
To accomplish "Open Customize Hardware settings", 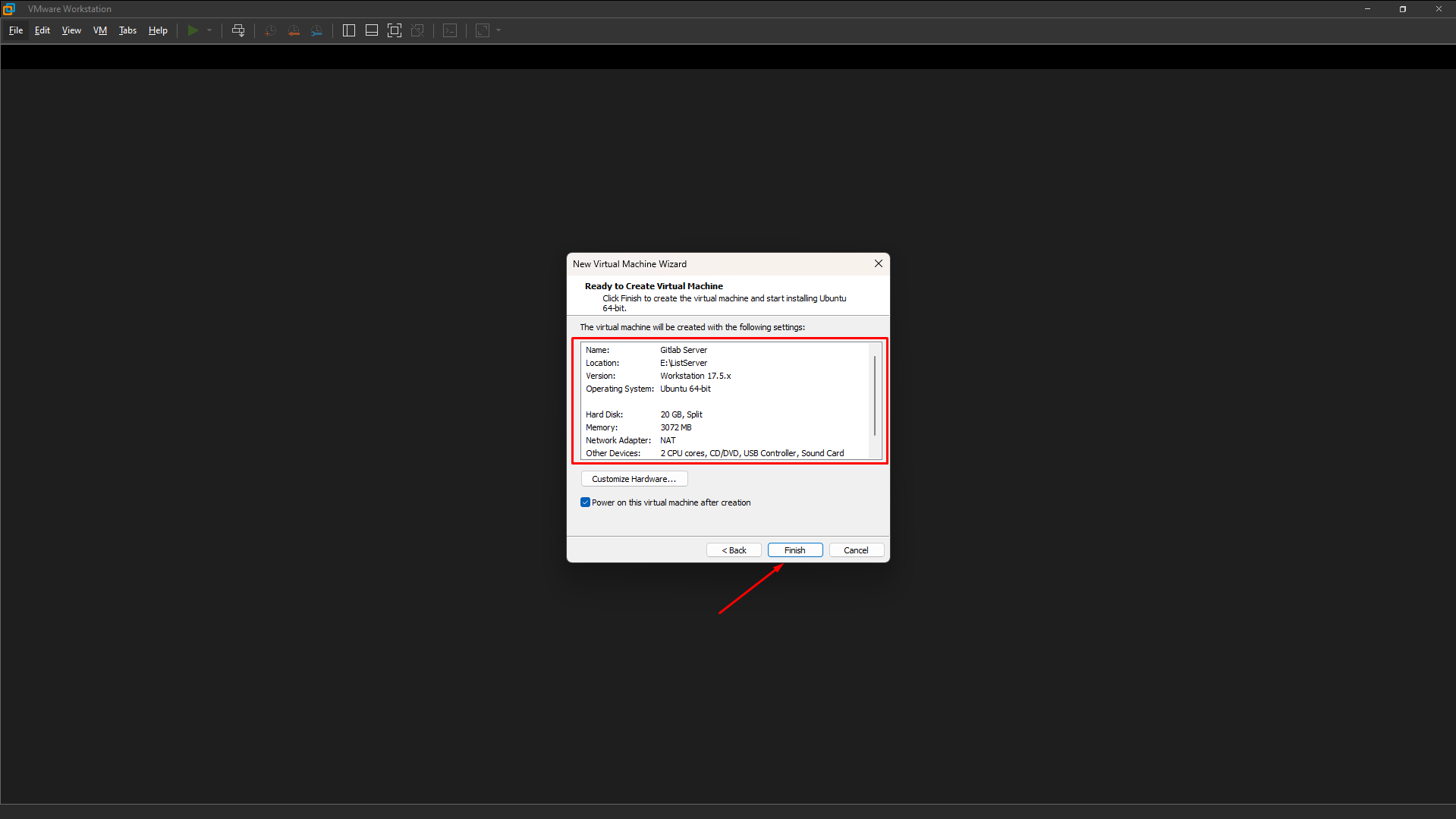I will 634,479.
